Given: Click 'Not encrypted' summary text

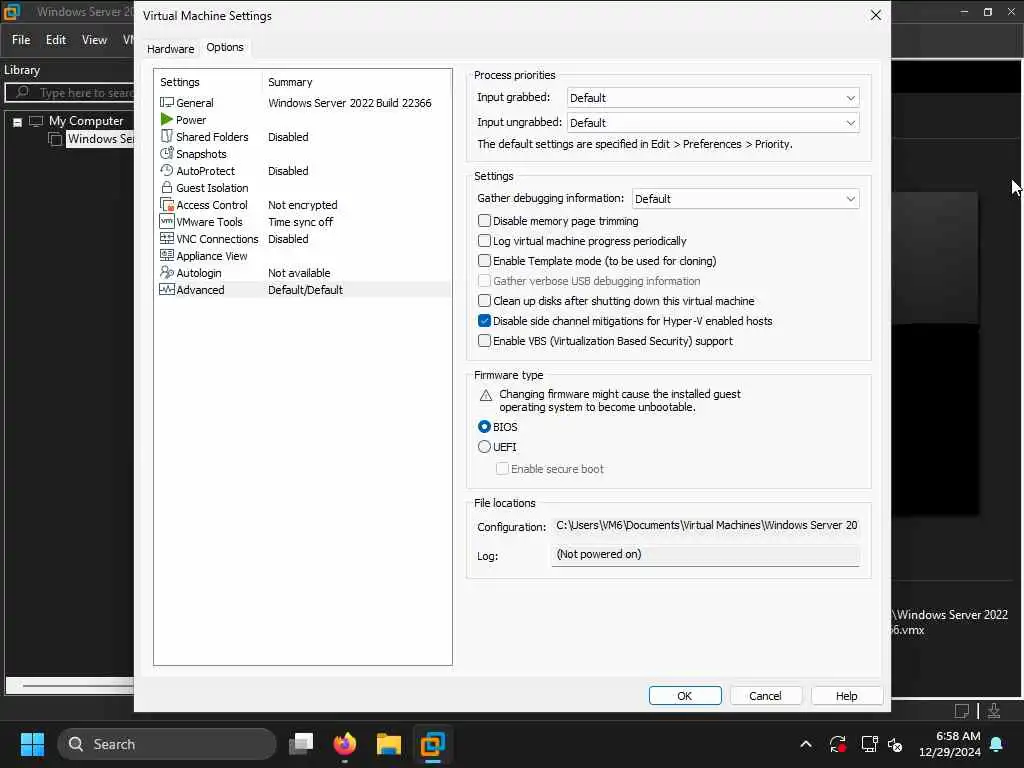Looking at the screenshot, I should (x=303, y=205).
